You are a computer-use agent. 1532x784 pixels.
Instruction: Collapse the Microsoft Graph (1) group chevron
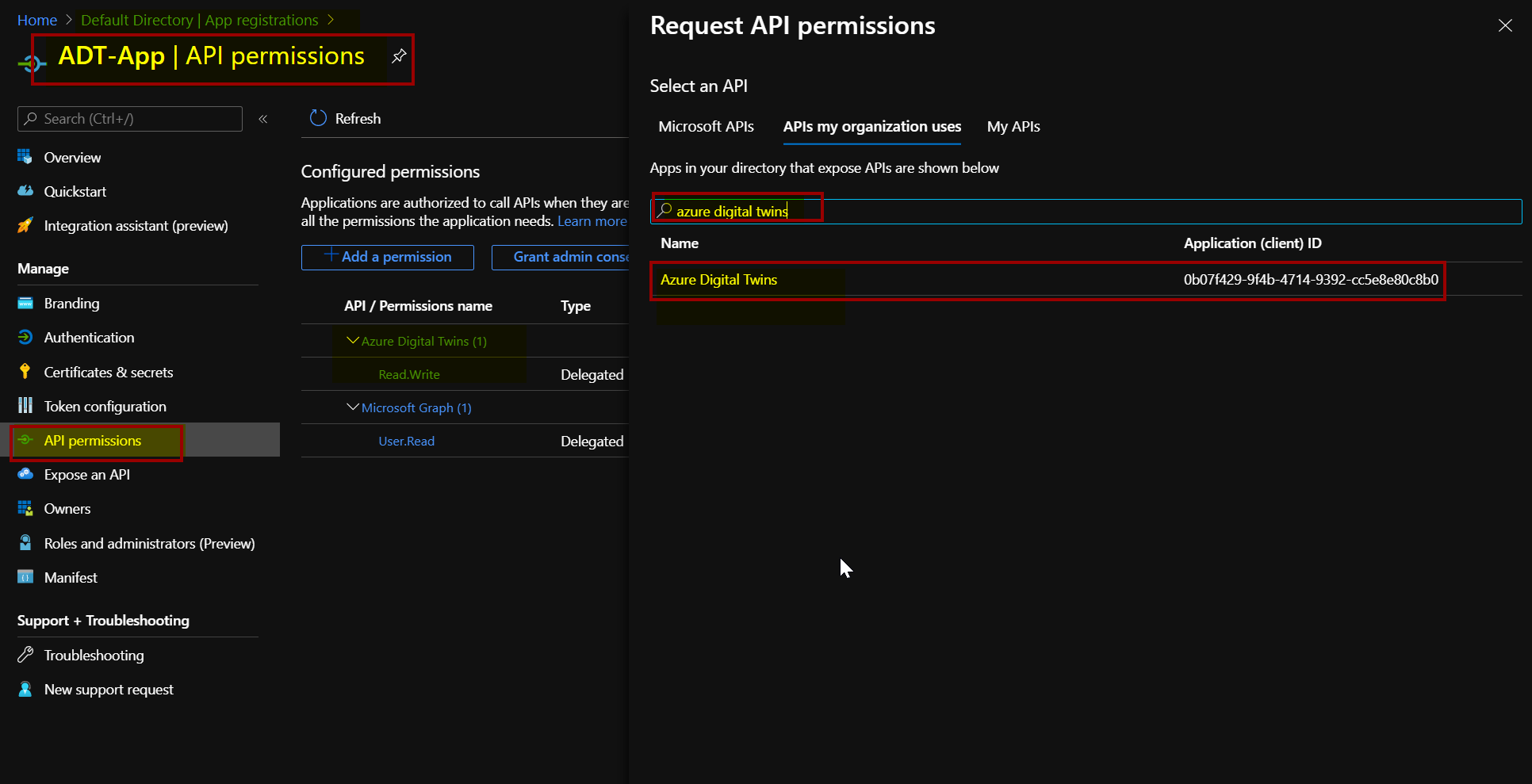coord(353,407)
